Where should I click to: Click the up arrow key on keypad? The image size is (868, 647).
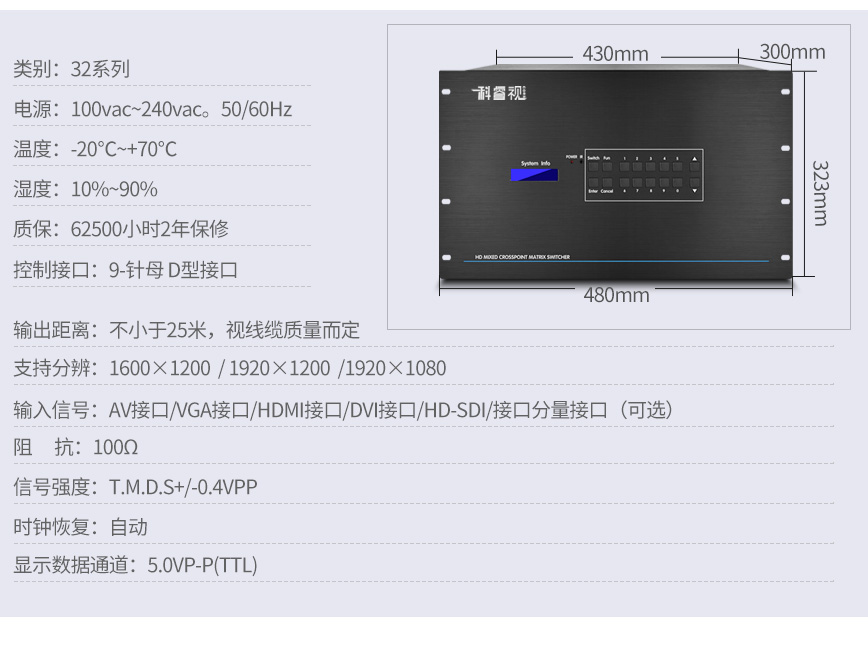point(694,167)
